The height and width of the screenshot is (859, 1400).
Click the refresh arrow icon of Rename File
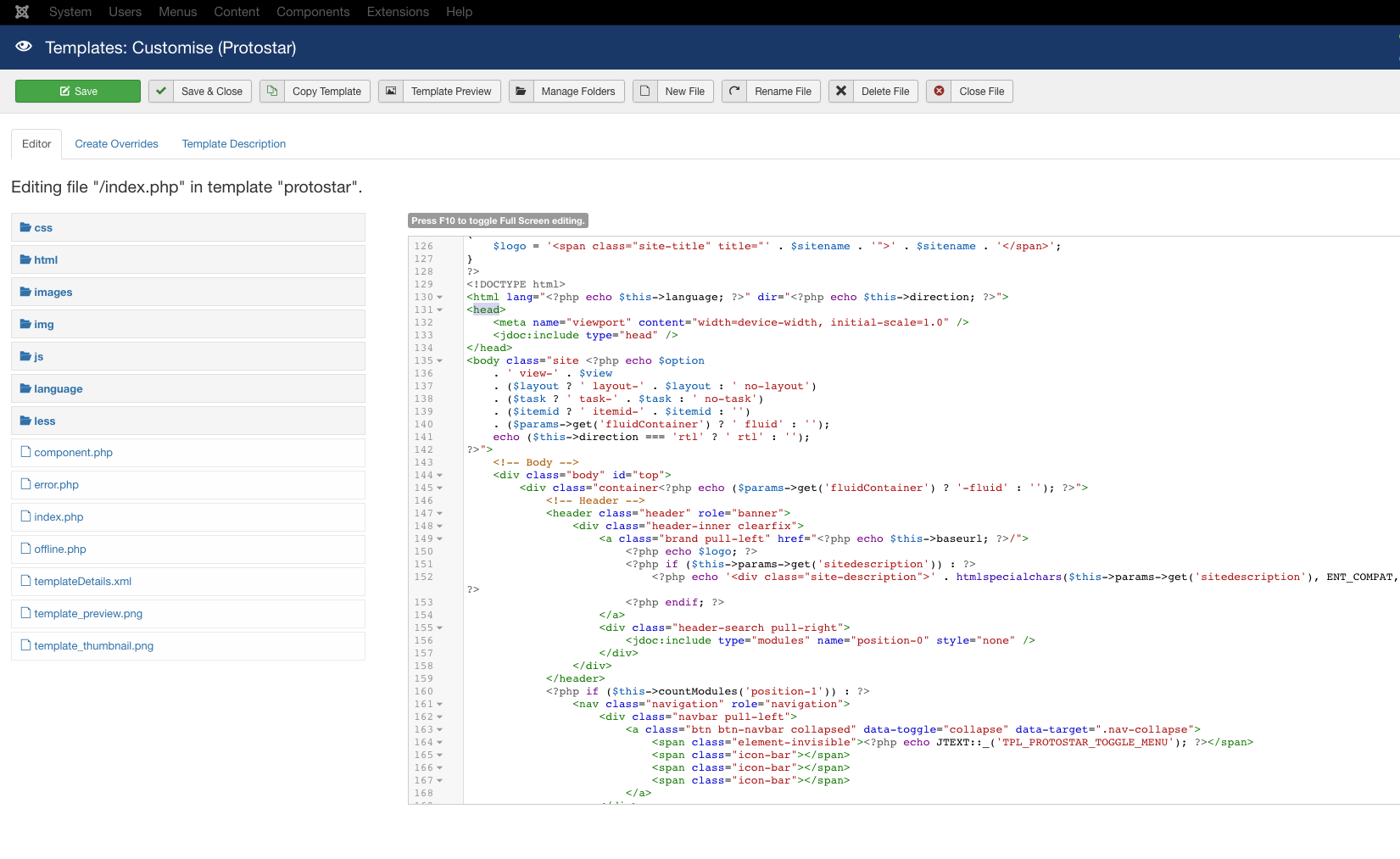point(734,92)
